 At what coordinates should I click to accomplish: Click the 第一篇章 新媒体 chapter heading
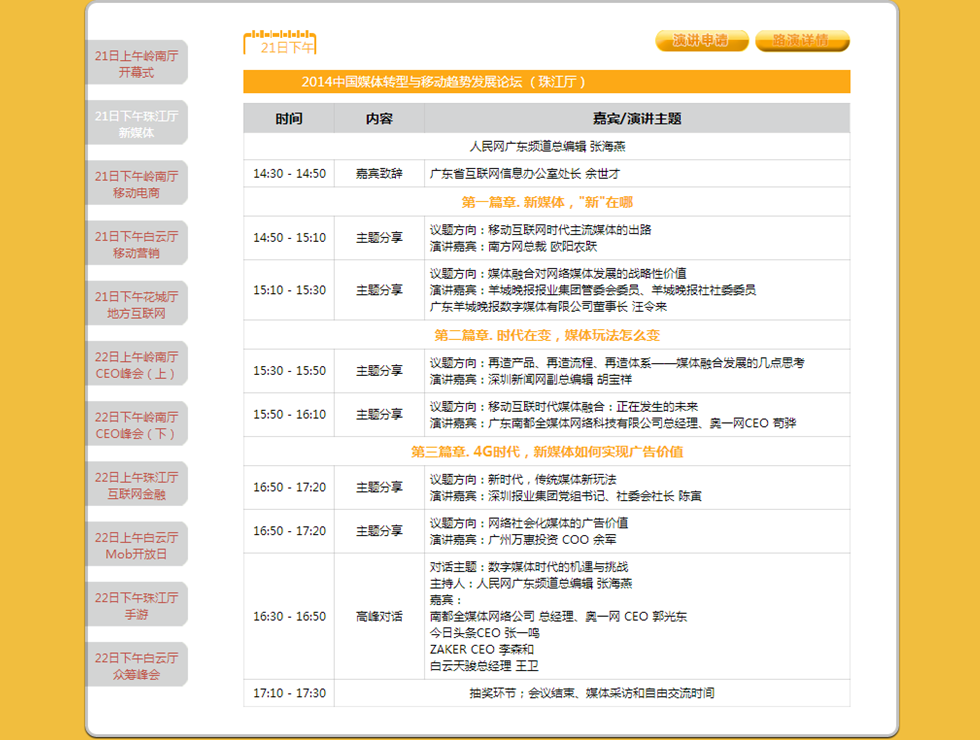pos(547,202)
